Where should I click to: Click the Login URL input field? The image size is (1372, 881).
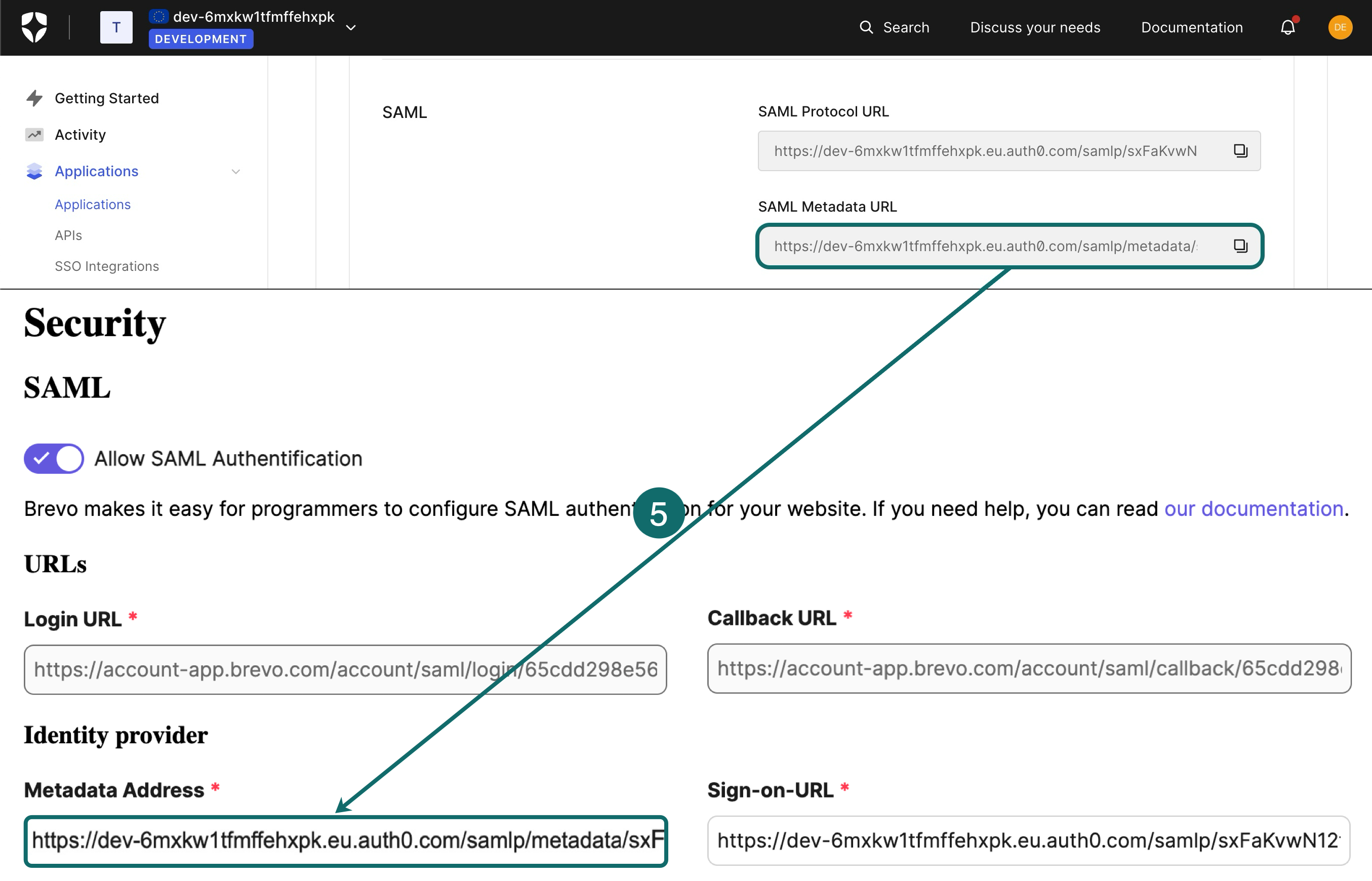click(x=344, y=669)
